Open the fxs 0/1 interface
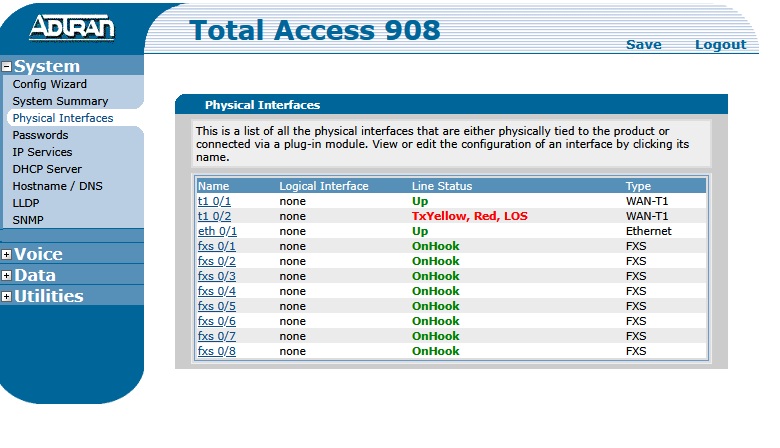Image resolution: width=780 pixels, height=448 pixels. [x=216, y=246]
